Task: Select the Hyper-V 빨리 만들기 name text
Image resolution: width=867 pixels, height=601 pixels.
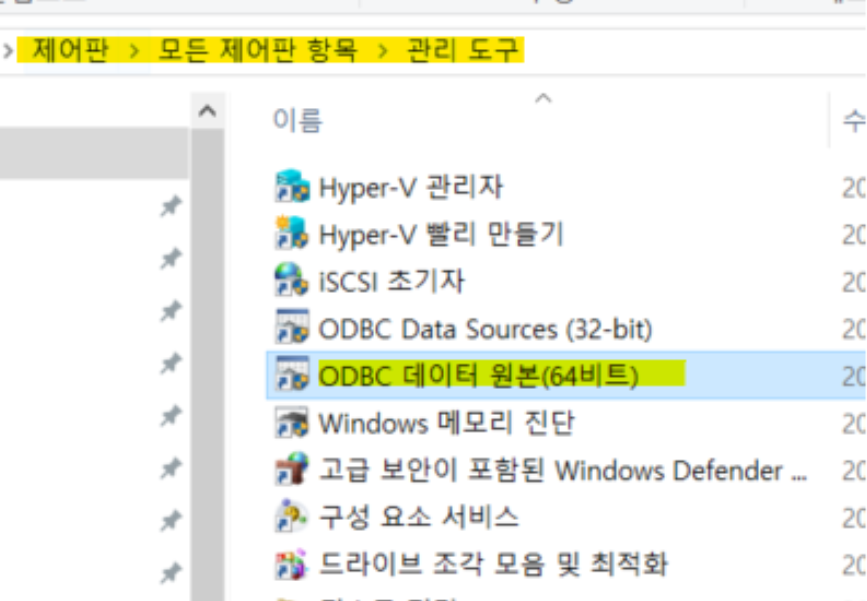Action: (441, 234)
